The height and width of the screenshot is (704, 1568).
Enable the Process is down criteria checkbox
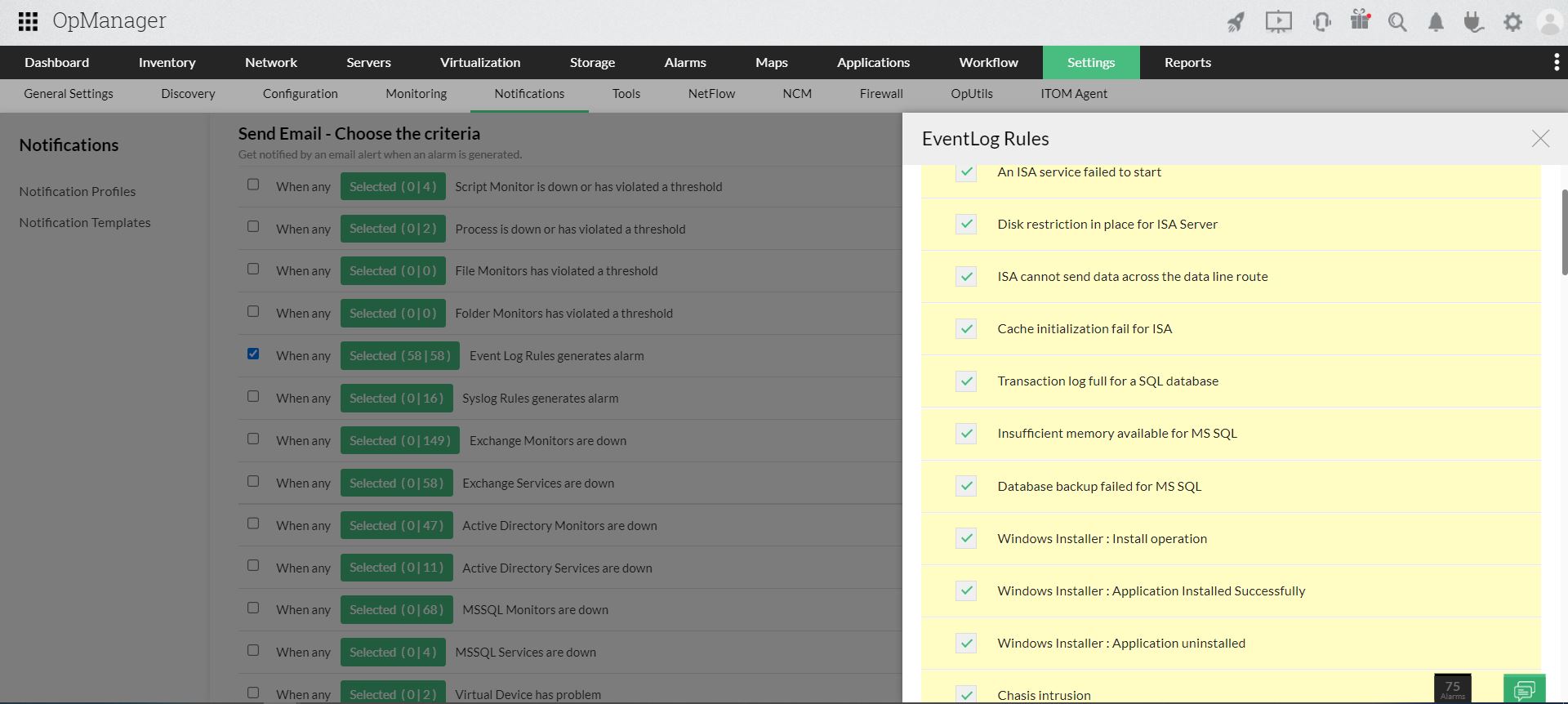[x=253, y=226]
